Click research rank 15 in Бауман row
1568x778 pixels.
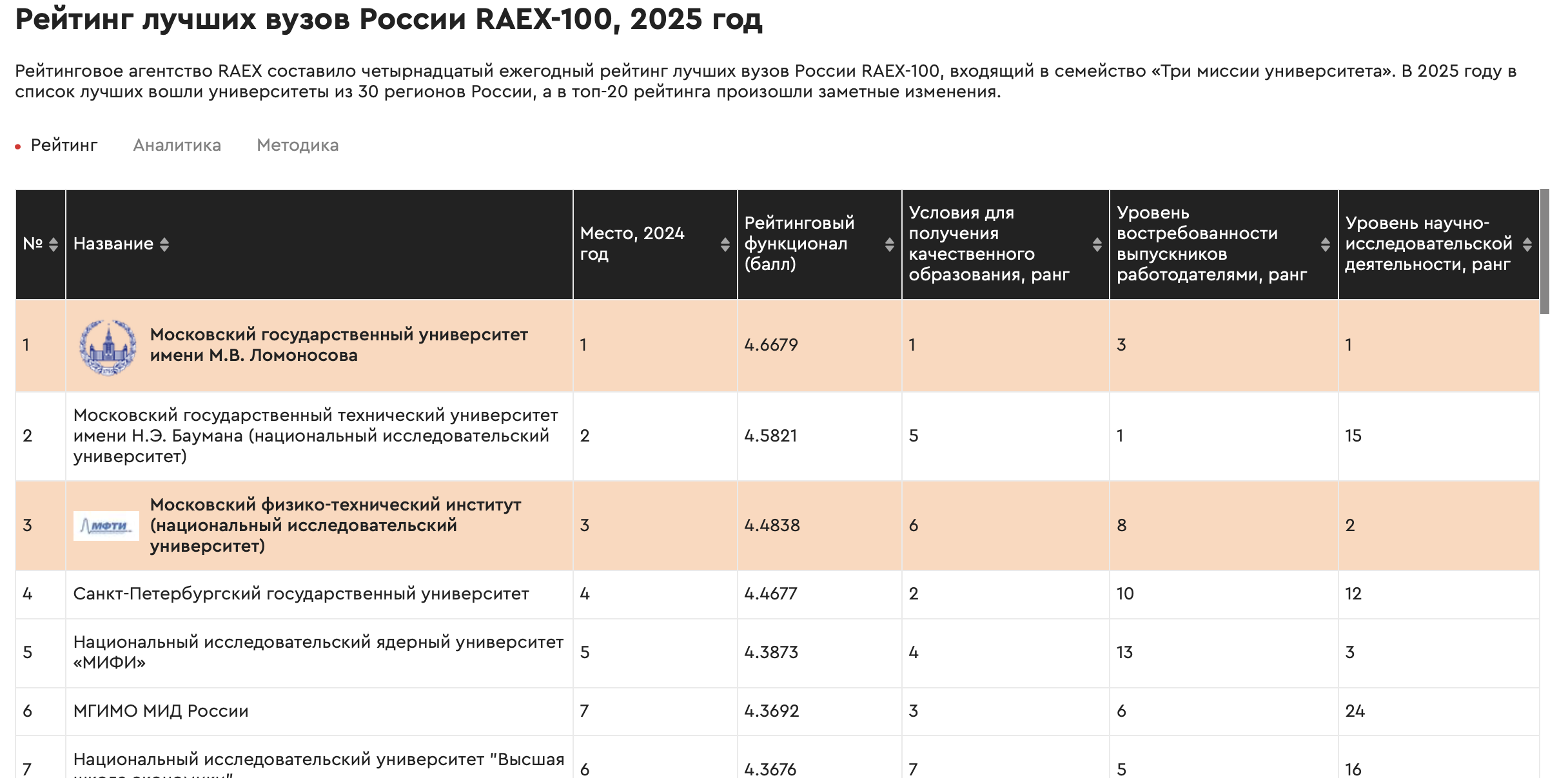pyautogui.click(x=1353, y=436)
